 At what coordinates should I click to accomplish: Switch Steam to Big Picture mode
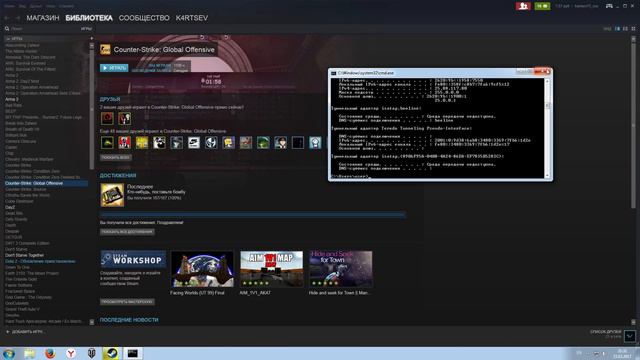click(x=609, y=6)
